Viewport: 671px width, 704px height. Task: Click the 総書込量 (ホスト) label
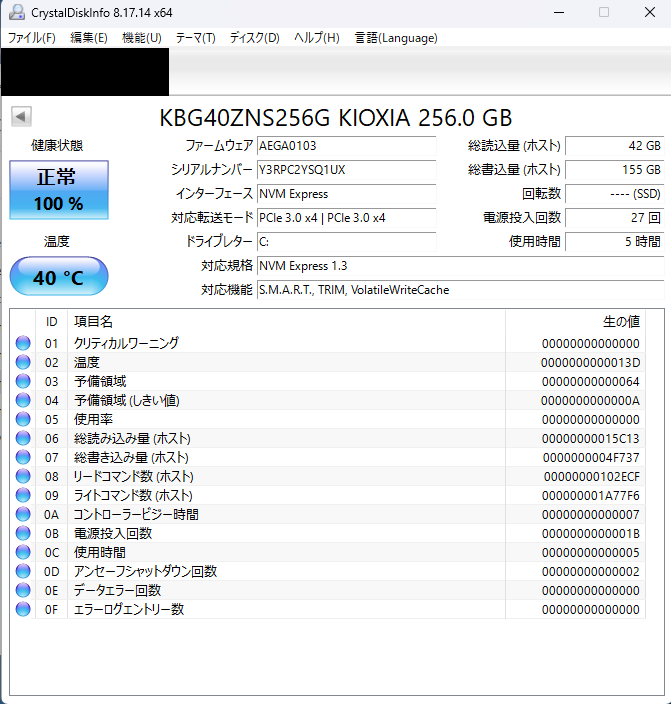pyautogui.click(x=514, y=170)
